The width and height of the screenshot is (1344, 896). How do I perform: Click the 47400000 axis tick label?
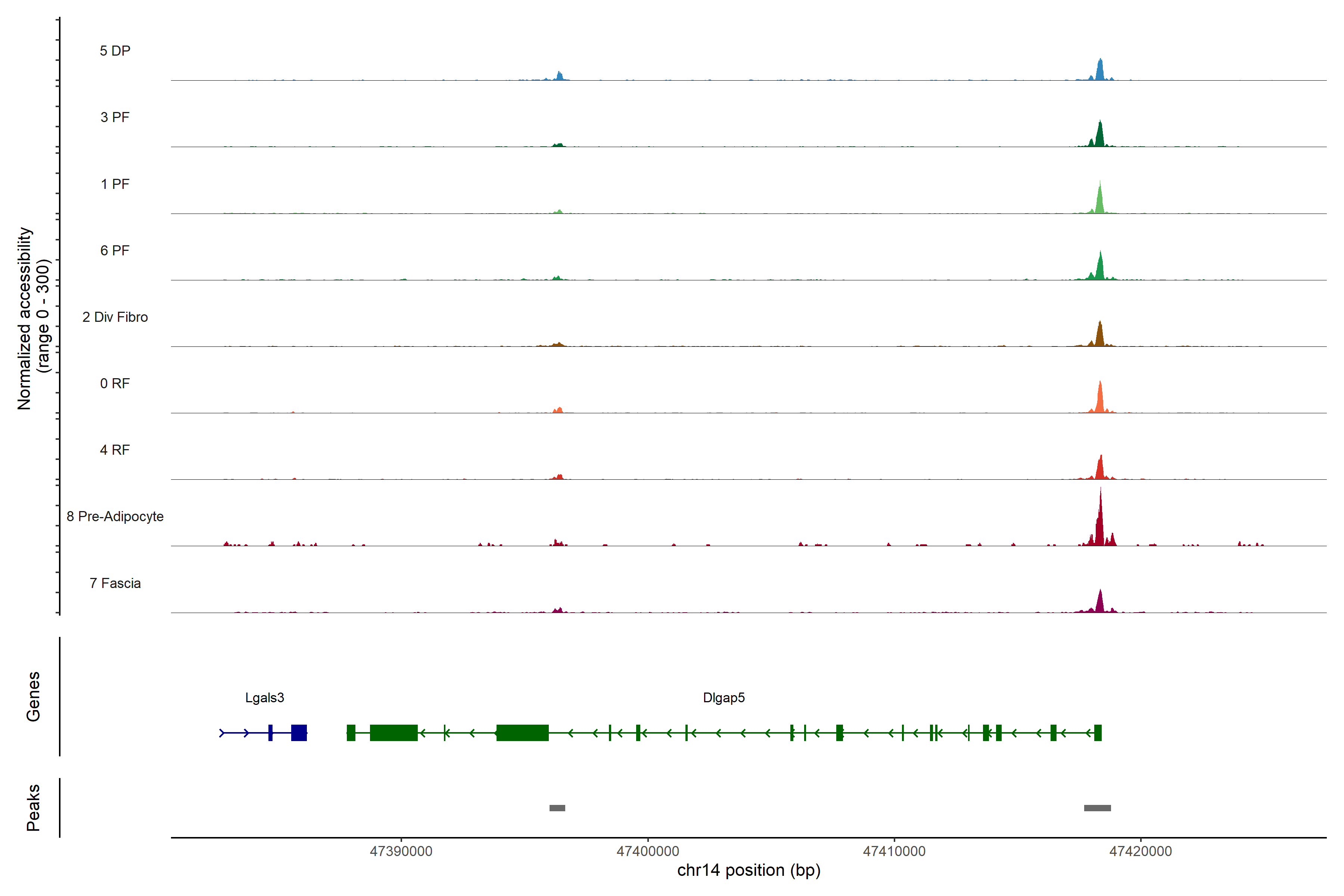tap(648, 852)
